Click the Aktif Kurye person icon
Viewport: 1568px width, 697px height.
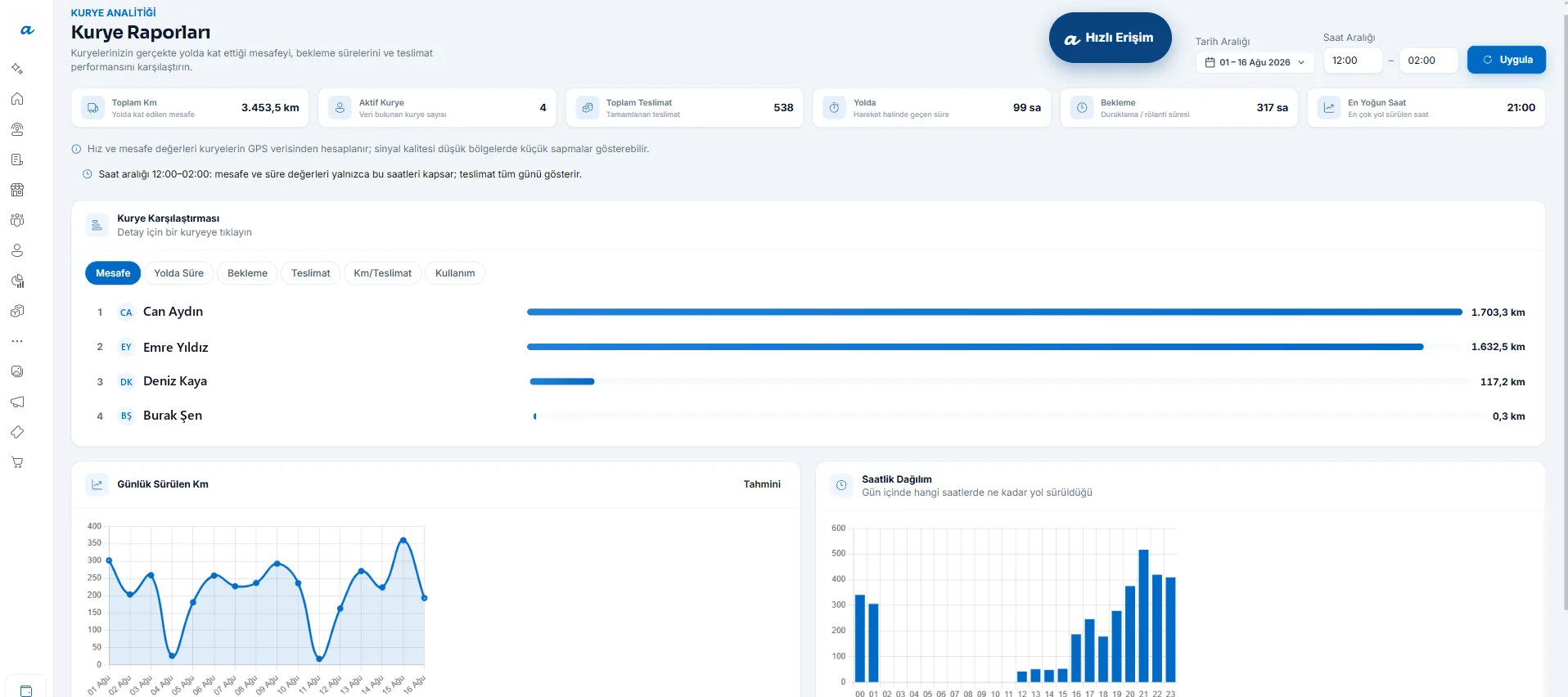click(x=340, y=108)
